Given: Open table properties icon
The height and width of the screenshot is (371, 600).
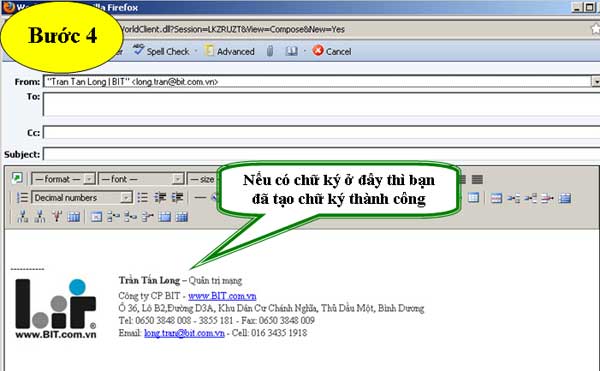Looking at the screenshot, I should click(x=473, y=198).
